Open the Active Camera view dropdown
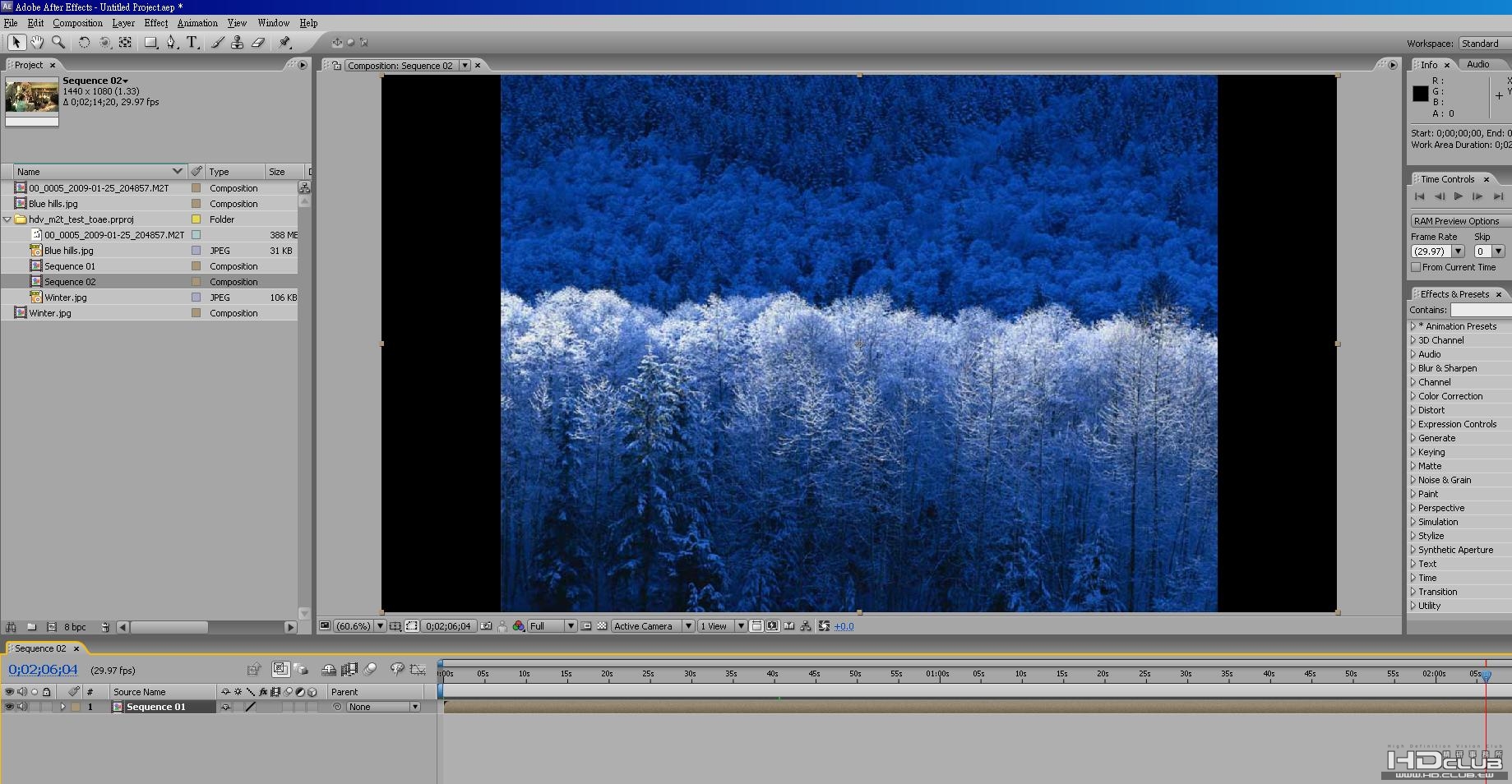Screen dimensions: 1512x784 click(x=653, y=626)
